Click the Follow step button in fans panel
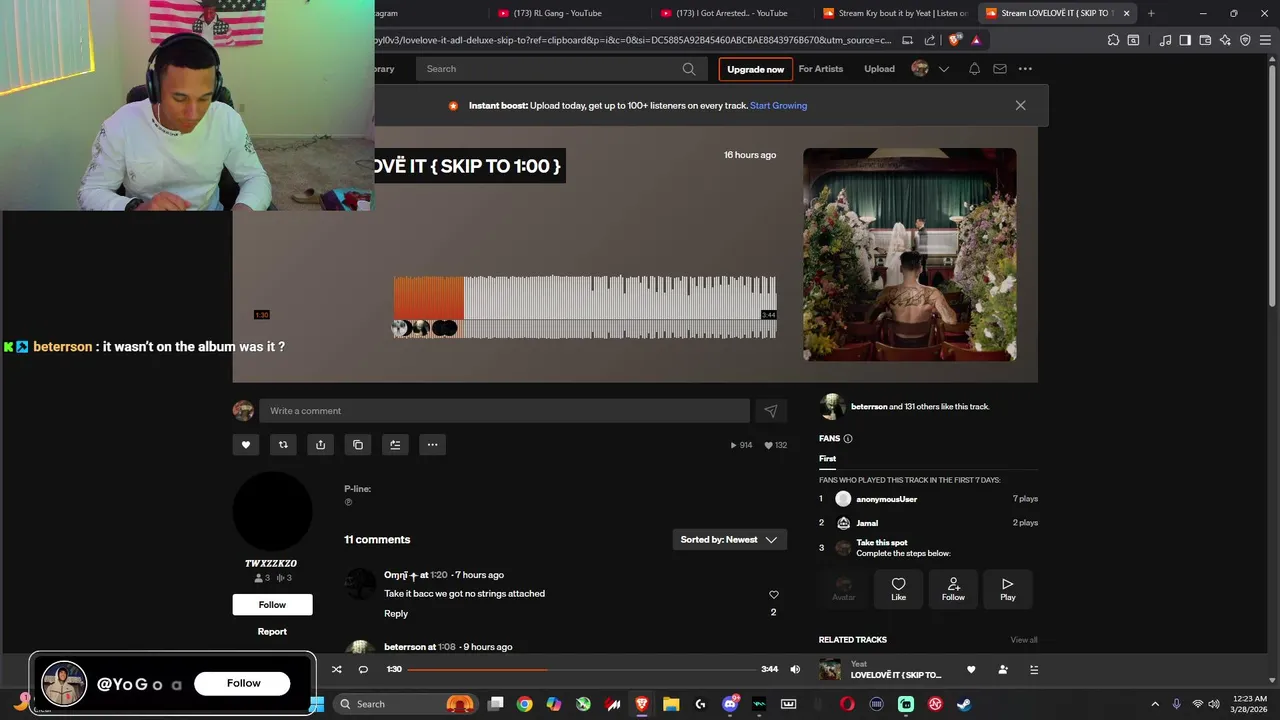1280x720 pixels. coord(953,590)
